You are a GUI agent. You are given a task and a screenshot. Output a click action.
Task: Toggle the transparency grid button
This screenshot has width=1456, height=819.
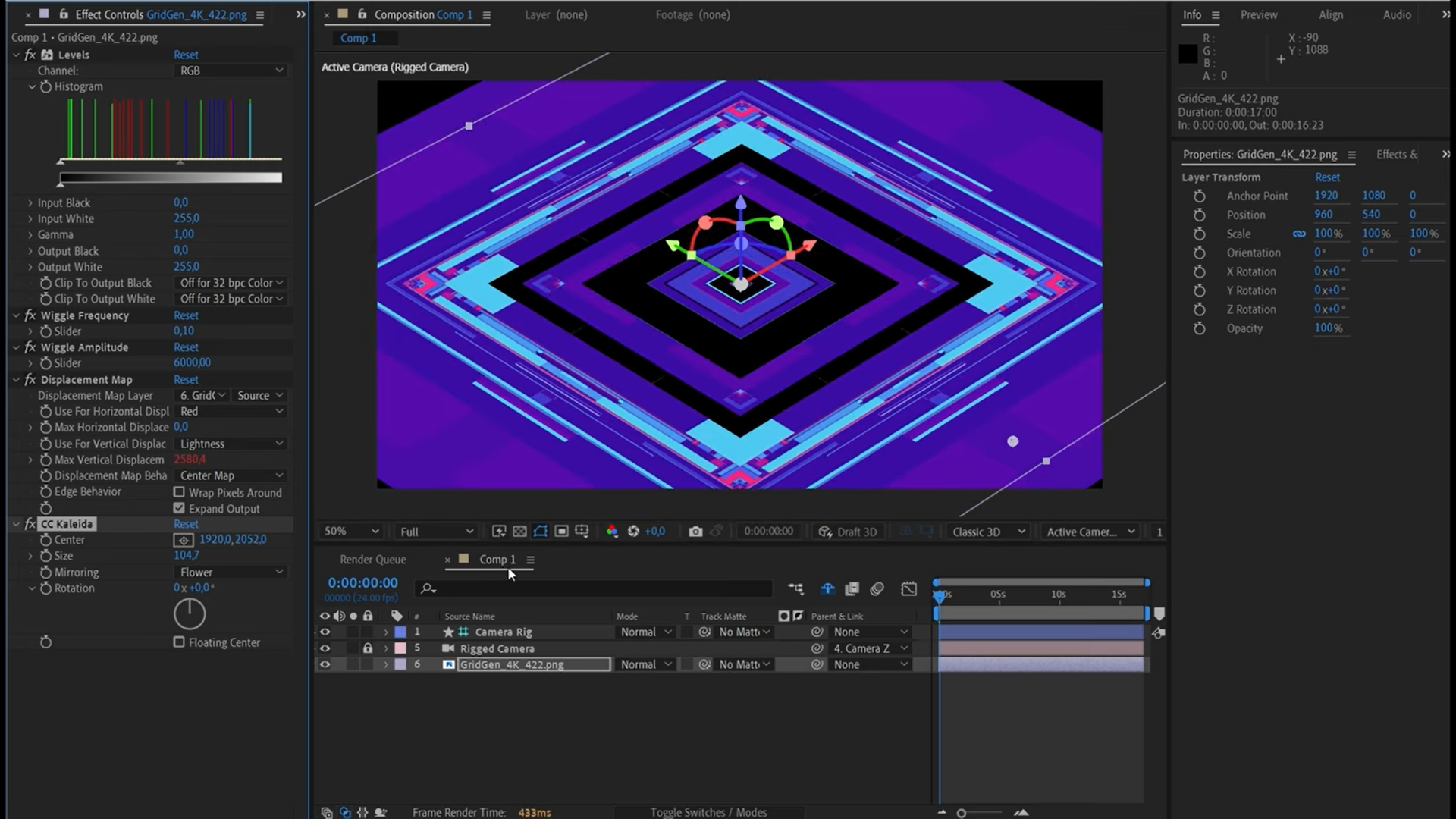point(519,532)
